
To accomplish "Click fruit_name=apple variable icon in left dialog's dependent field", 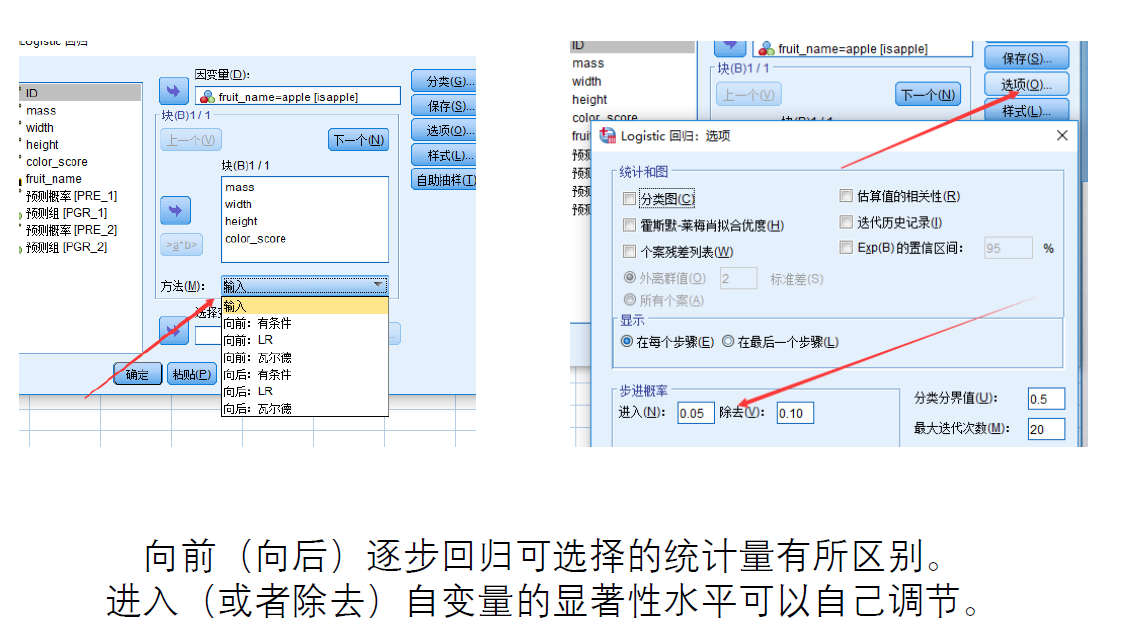I will (207, 97).
